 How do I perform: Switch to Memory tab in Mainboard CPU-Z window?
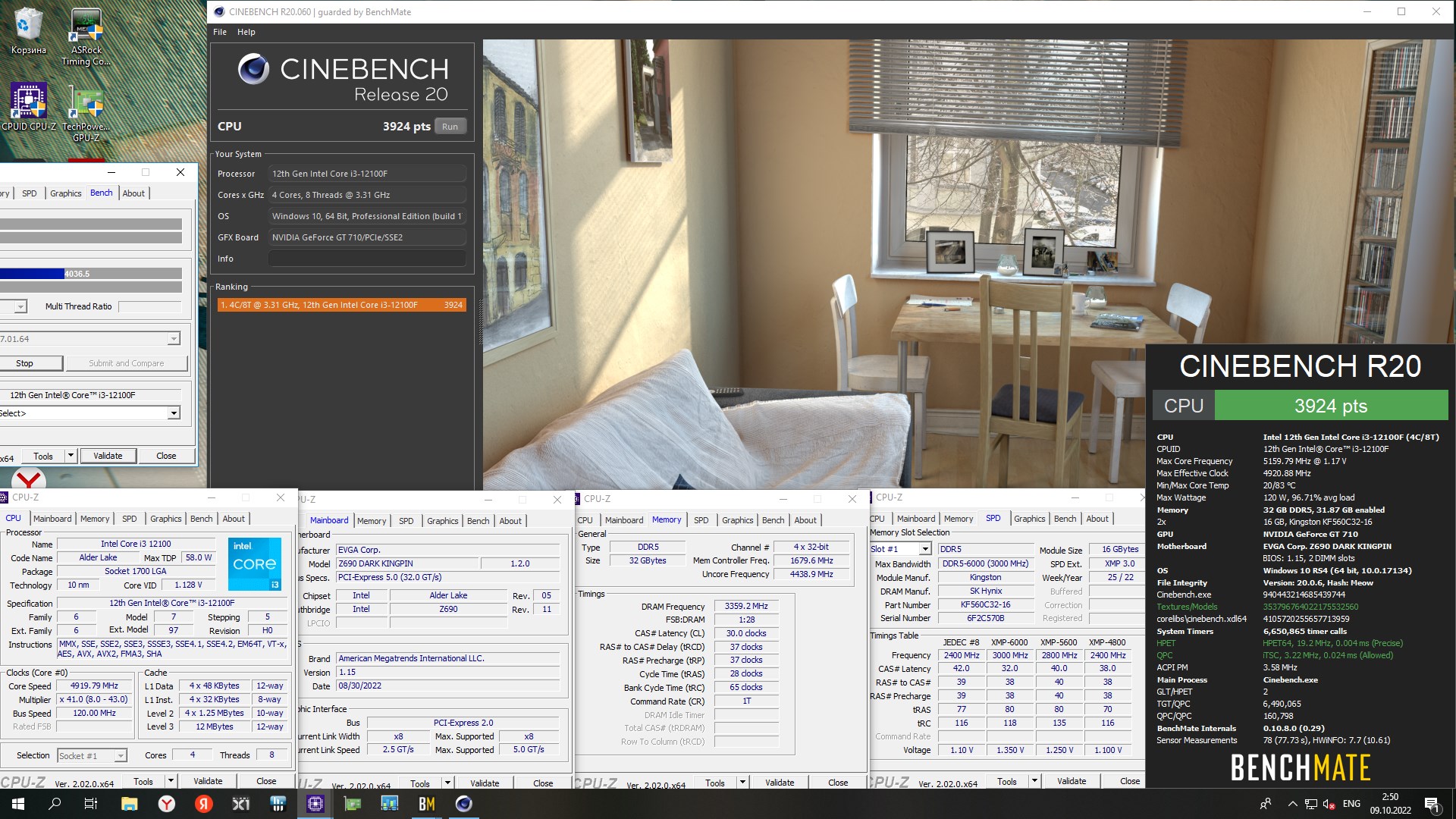372,521
